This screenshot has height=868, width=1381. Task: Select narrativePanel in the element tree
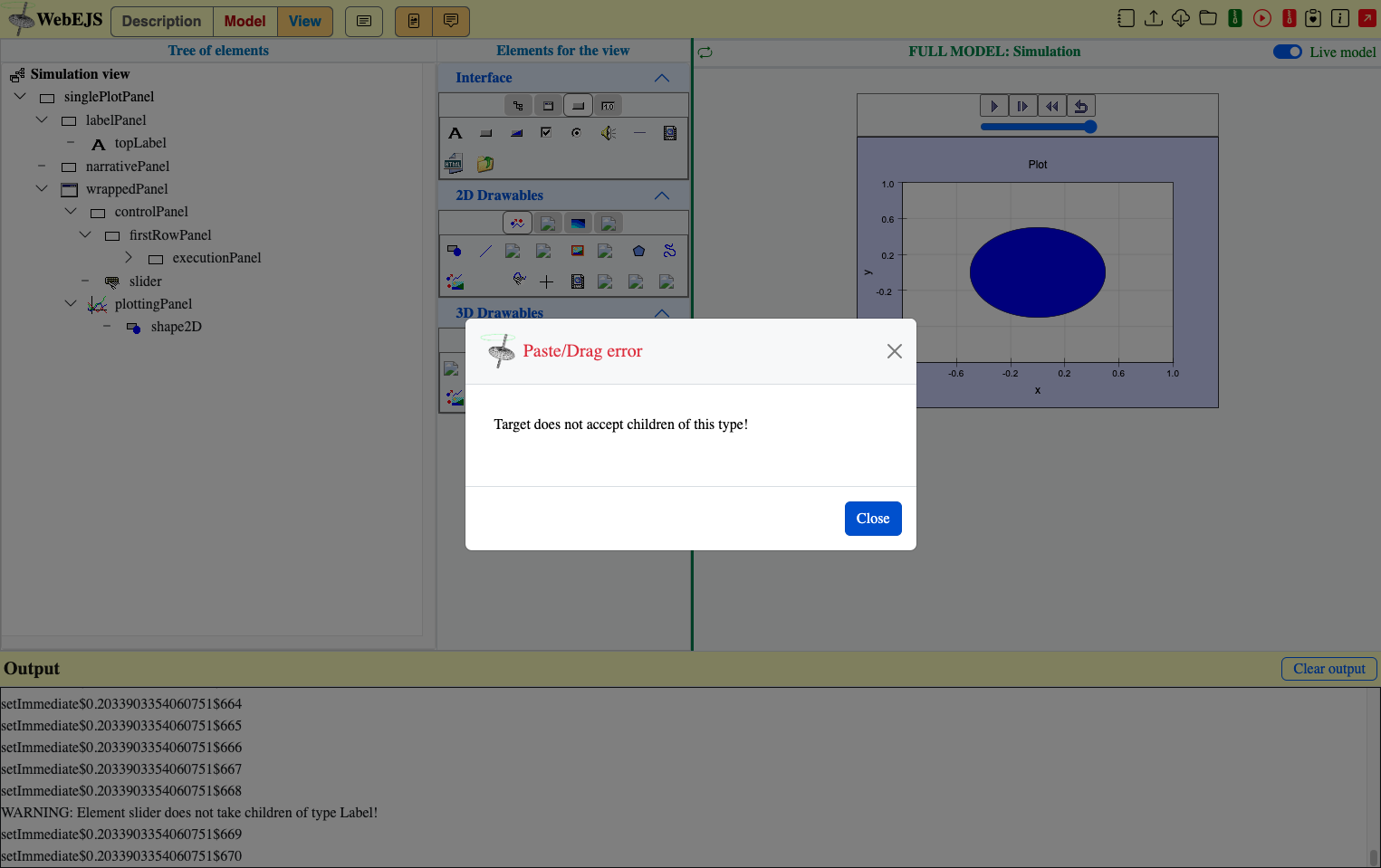(x=128, y=167)
